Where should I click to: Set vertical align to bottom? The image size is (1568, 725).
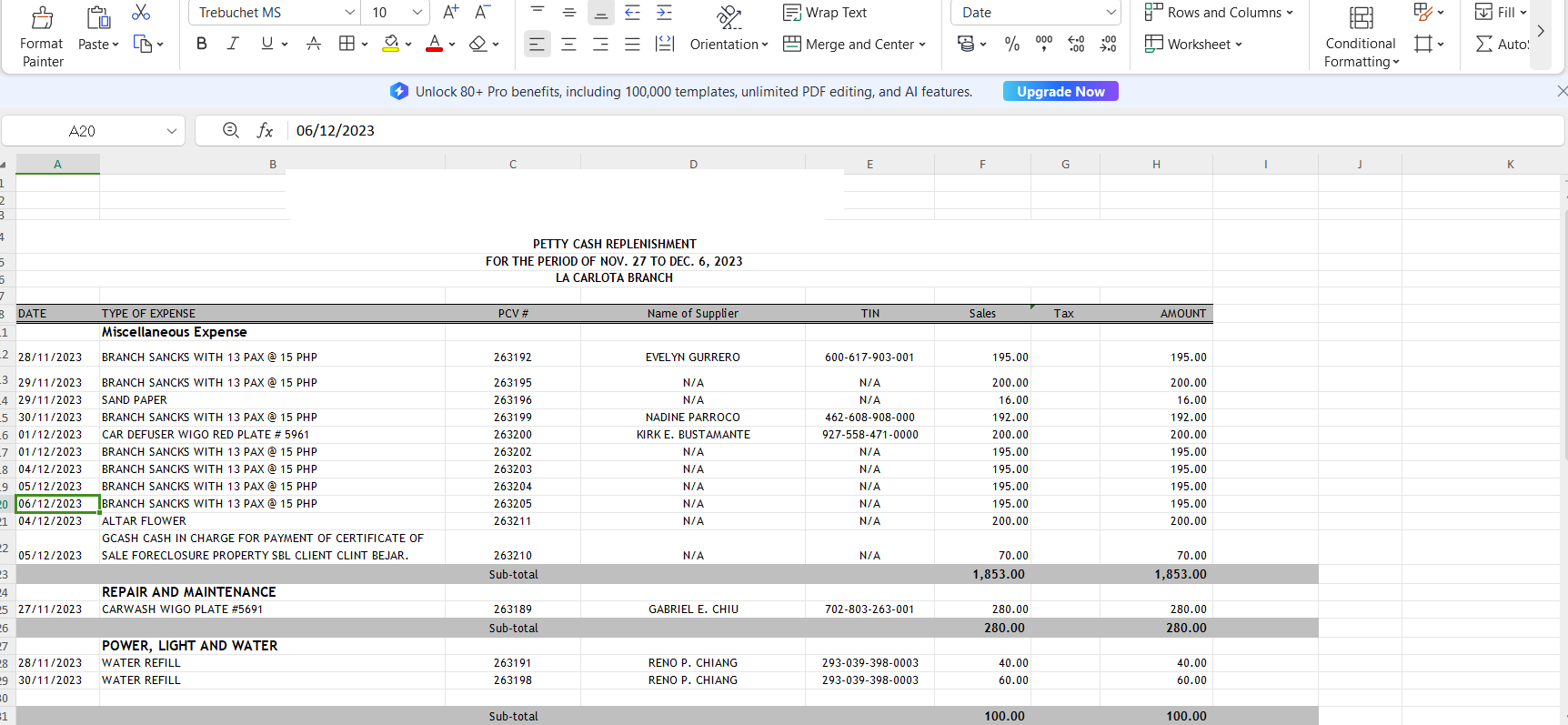point(600,13)
